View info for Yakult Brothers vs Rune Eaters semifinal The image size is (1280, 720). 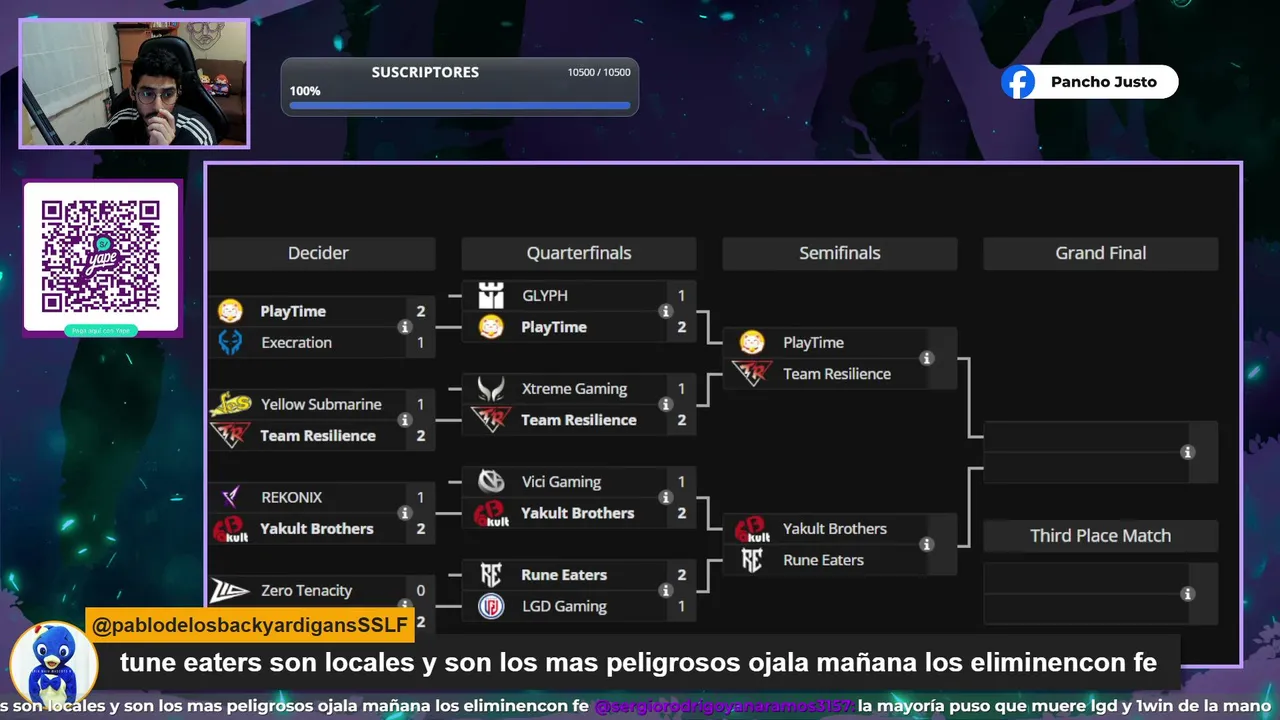[927, 544]
